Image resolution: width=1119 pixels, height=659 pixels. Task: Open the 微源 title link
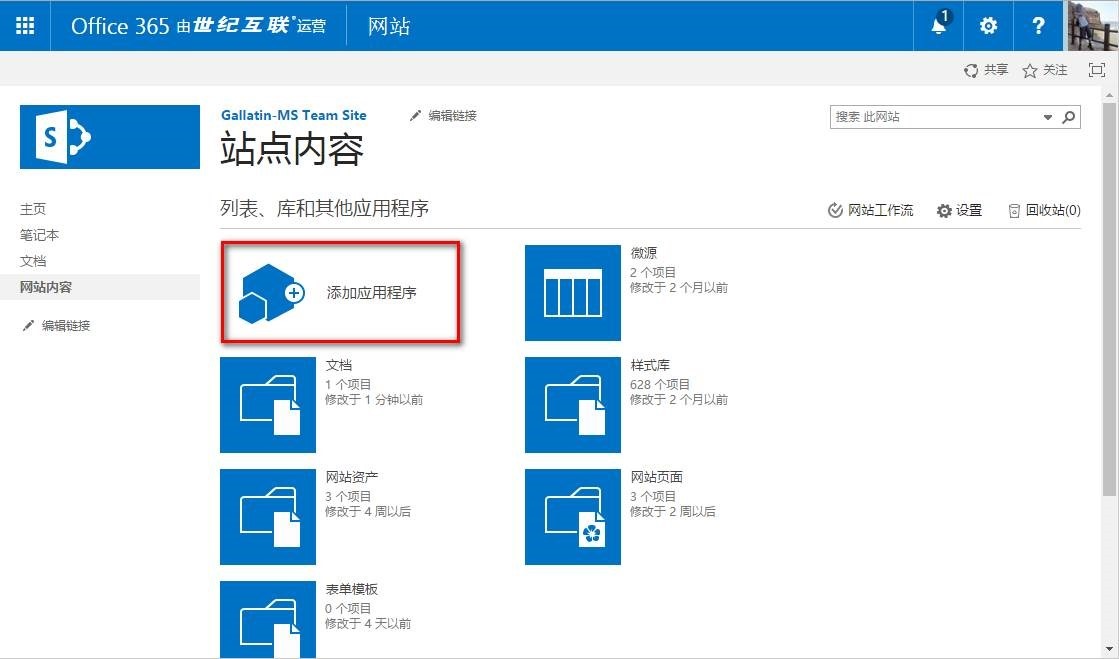[x=644, y=253]
